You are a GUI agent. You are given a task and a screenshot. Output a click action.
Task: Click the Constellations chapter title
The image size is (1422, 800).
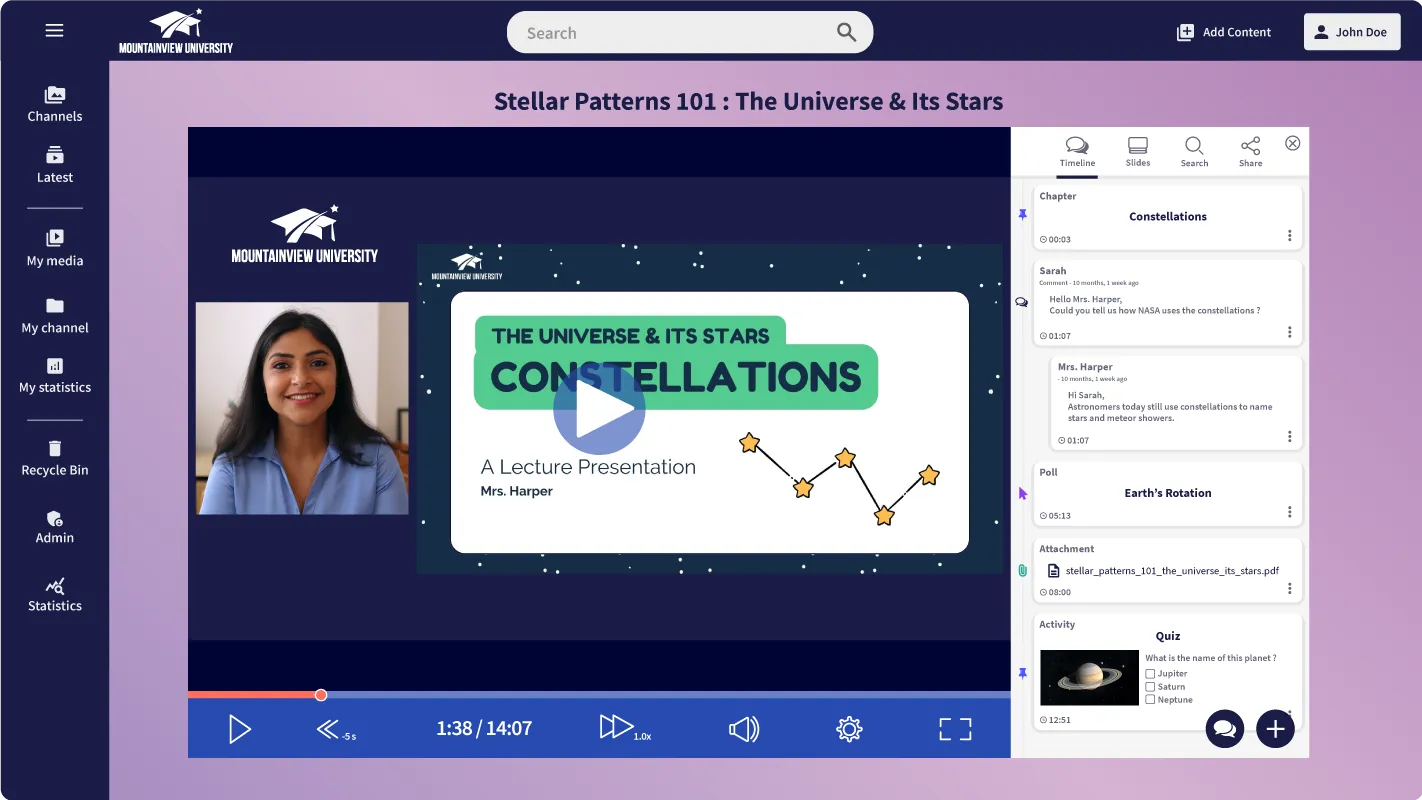(x=1168, y=217)
